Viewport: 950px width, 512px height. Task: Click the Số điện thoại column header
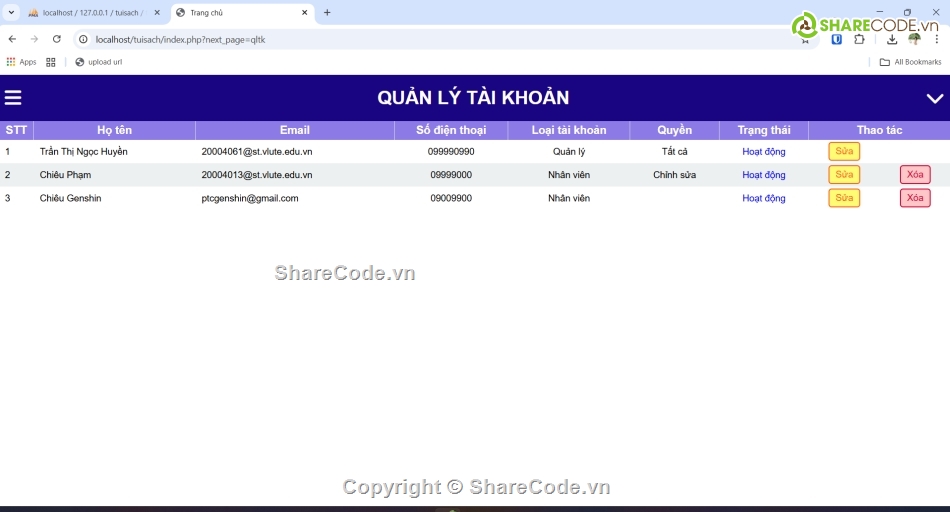(451, 130)
